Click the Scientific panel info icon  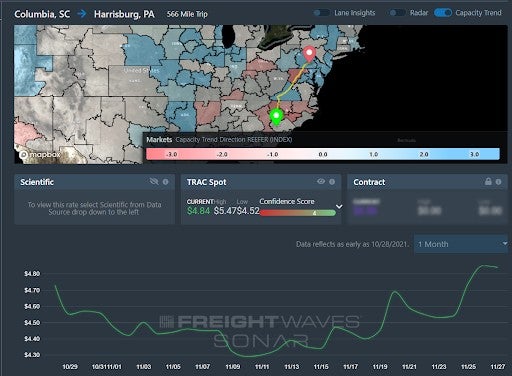(x=165, y=182)
